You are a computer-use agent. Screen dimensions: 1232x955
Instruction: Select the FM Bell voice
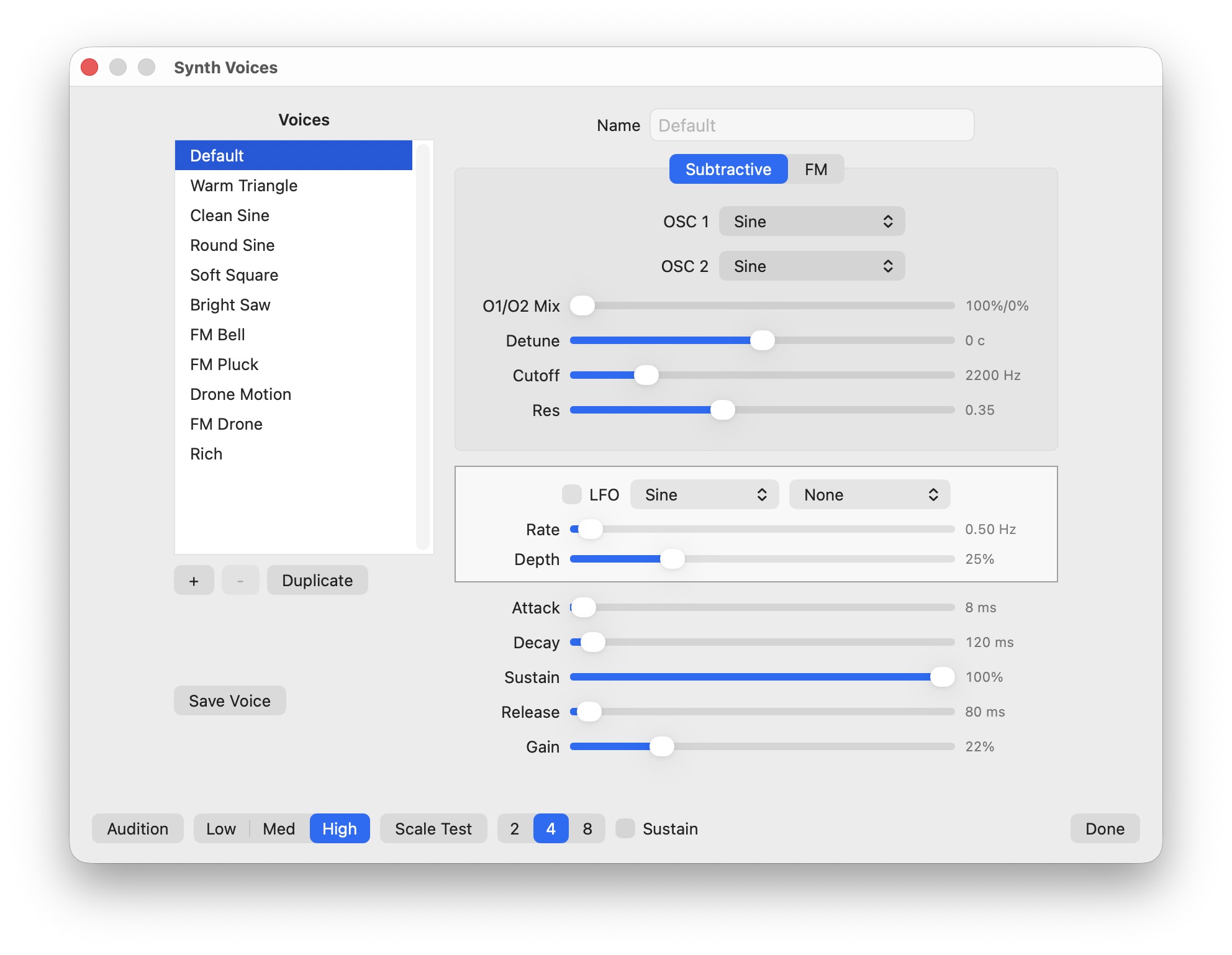[x=294, y=334]
